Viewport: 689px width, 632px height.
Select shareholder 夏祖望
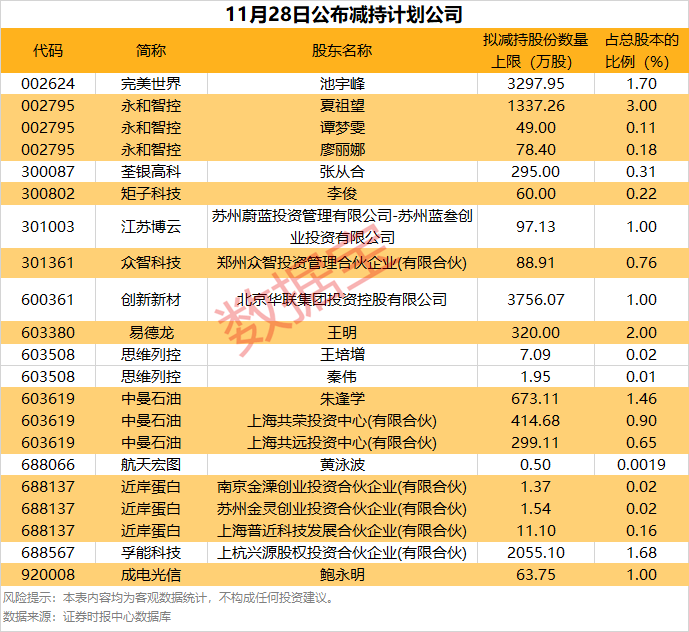342,105
